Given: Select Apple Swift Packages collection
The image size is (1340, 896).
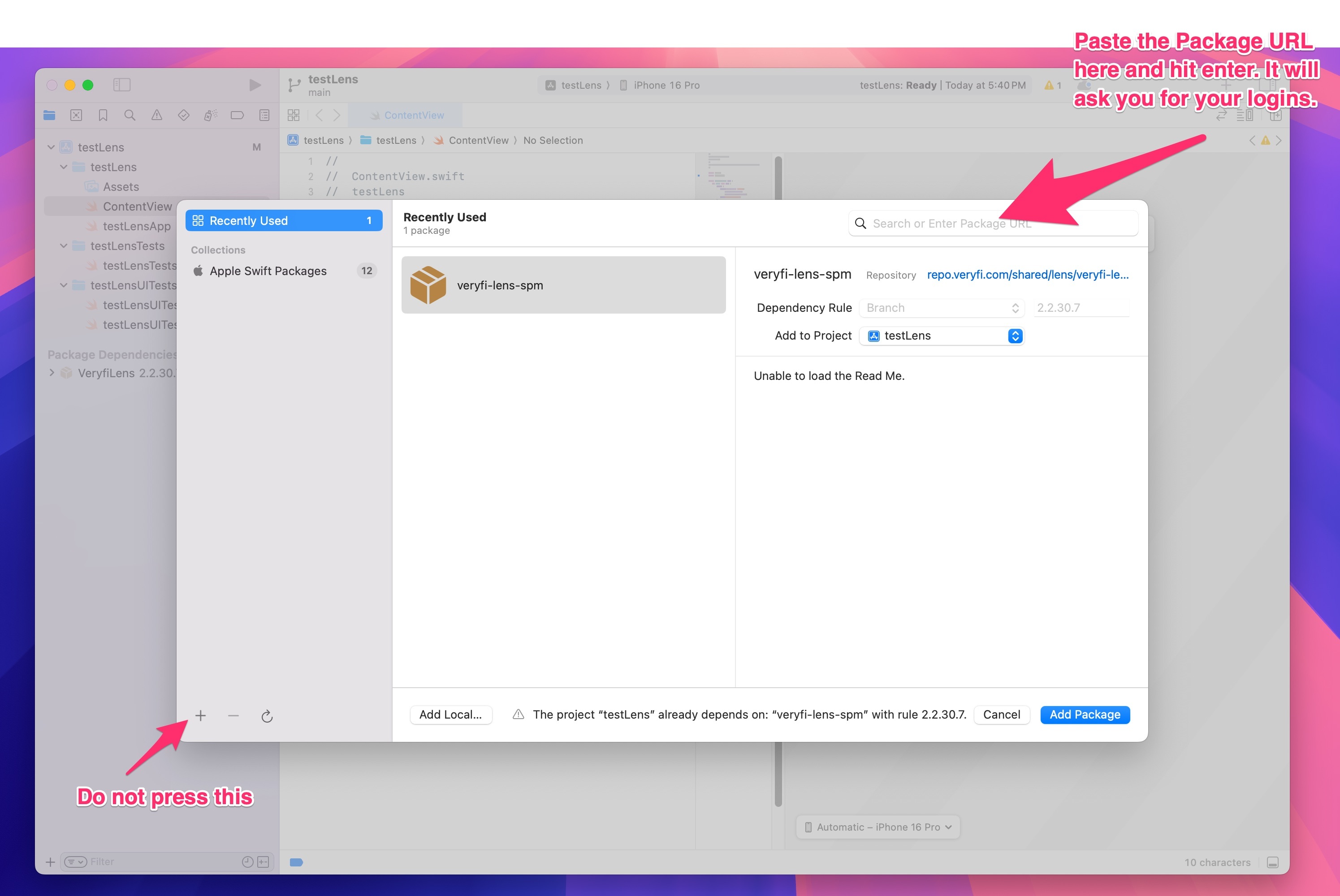Looking at the screenshot, I should click(284, 271).
